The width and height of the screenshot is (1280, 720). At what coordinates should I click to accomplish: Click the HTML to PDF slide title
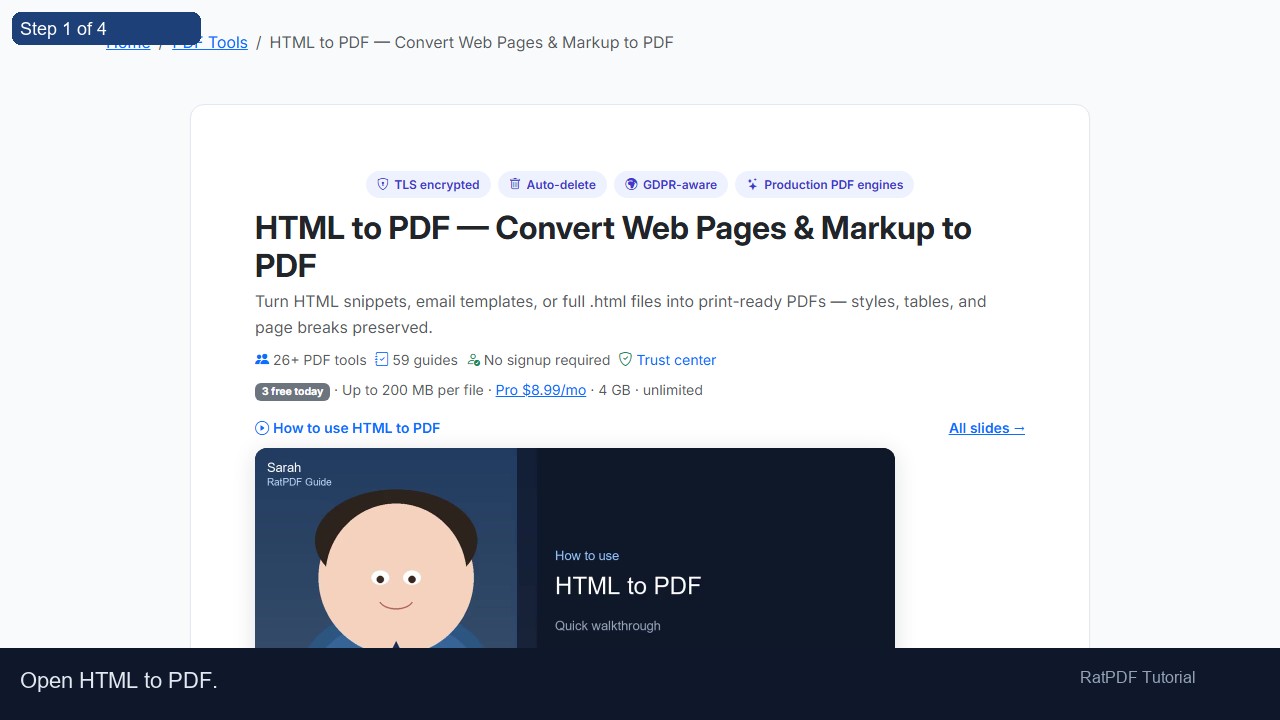(x=628, y=586)
